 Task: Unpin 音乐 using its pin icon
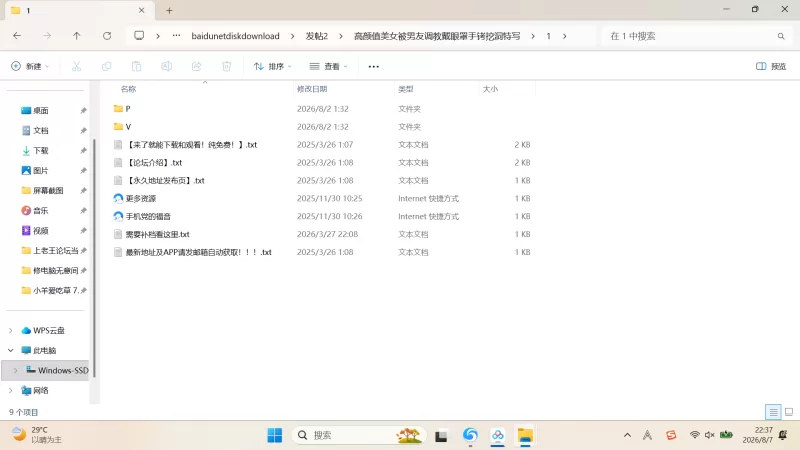click(x=83, y=210)
